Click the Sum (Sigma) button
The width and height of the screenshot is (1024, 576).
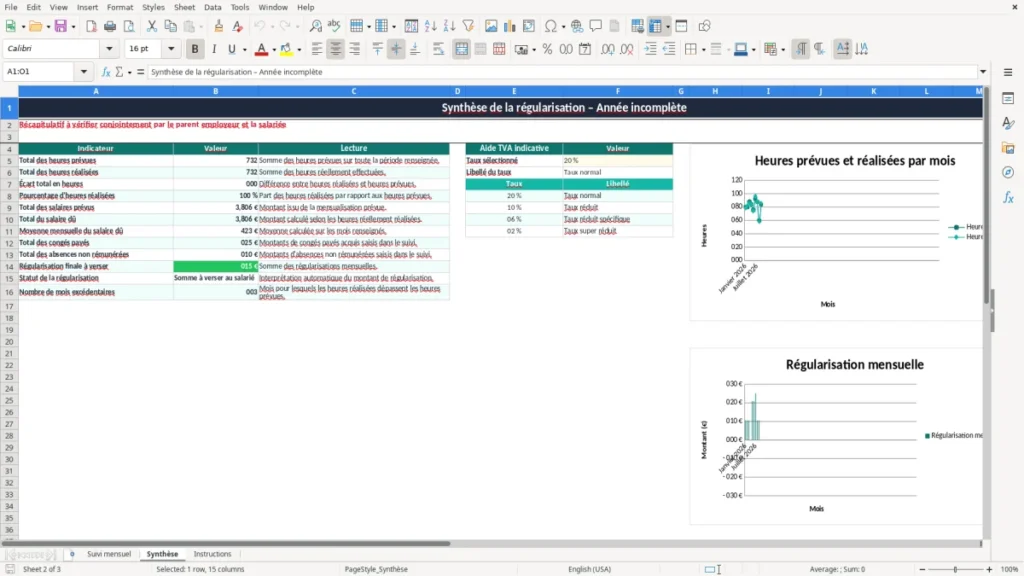(x=119, y=72)
